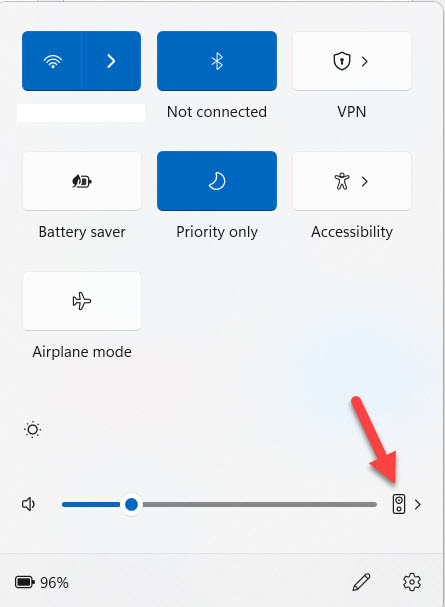This screenshot has height=607, width=445.
Task: Expand Accessibility options chevron
Action: (x=365, y=181)
